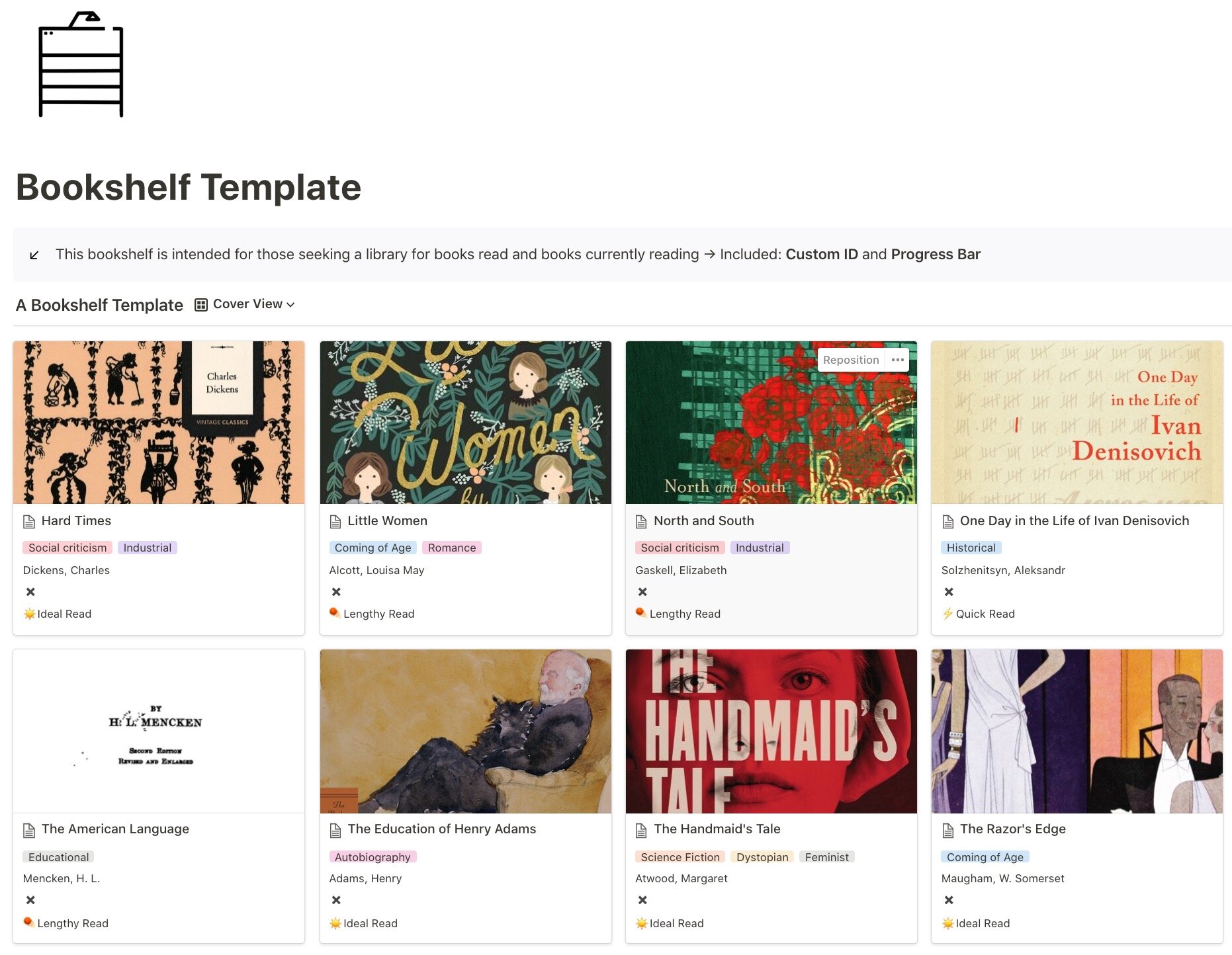Click the gallery Cover View icon
The image size is (1232, 955).
pyautogui.click(x=201, y=305)
